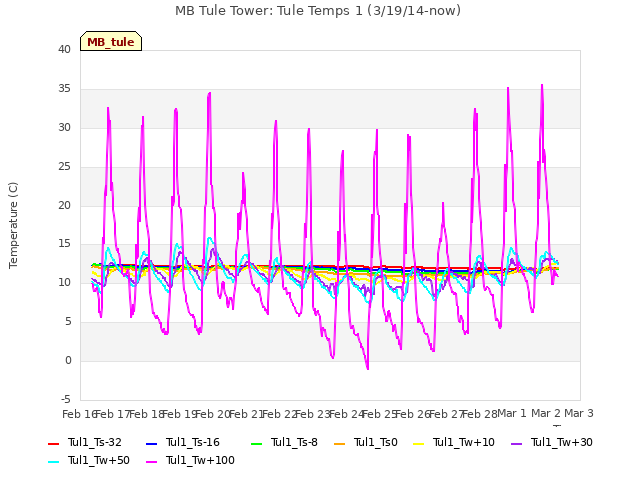Click the Feb 24 x-axis label

point(346,414)
